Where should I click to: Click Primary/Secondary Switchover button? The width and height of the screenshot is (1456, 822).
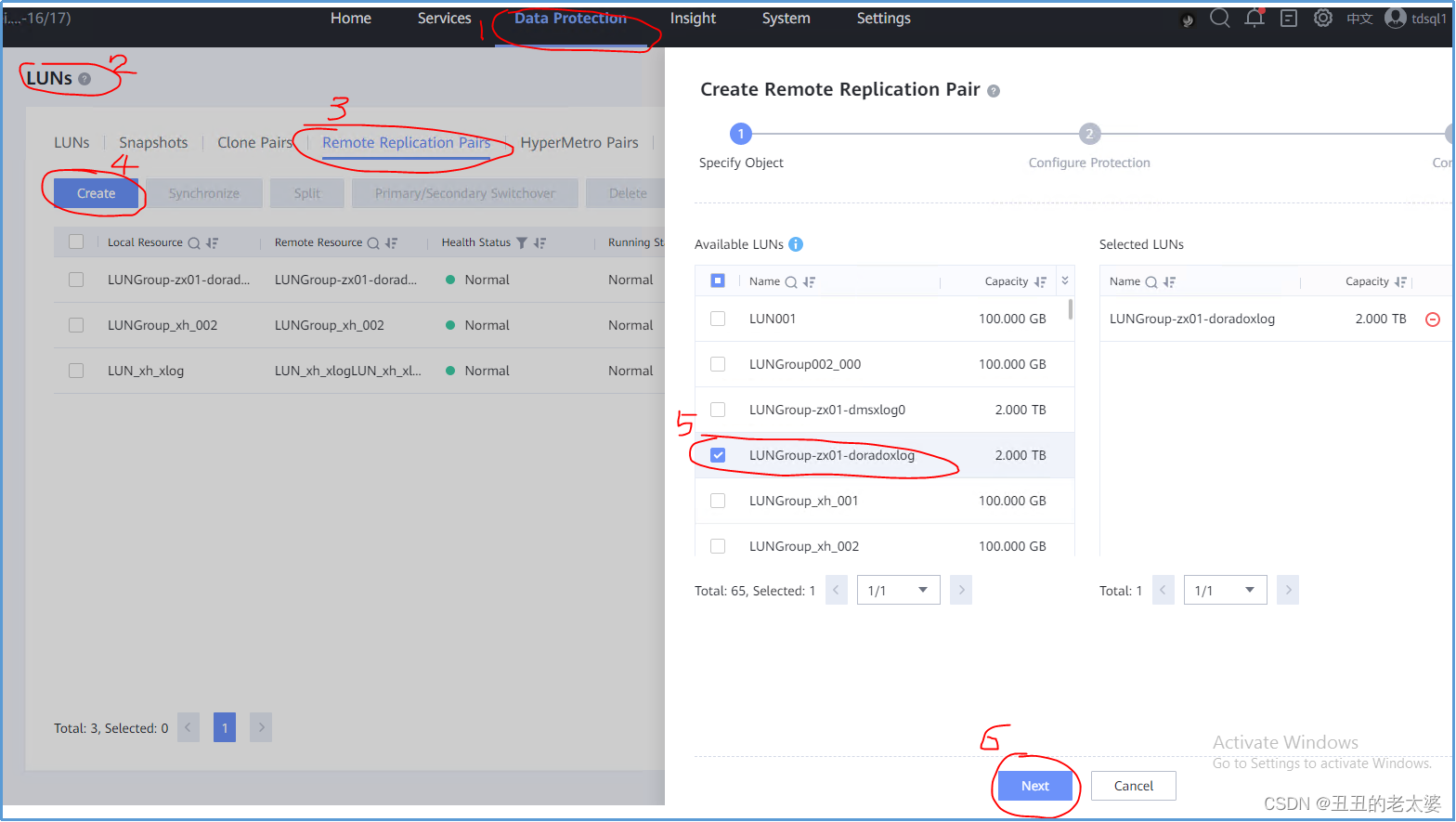point(465,193)
